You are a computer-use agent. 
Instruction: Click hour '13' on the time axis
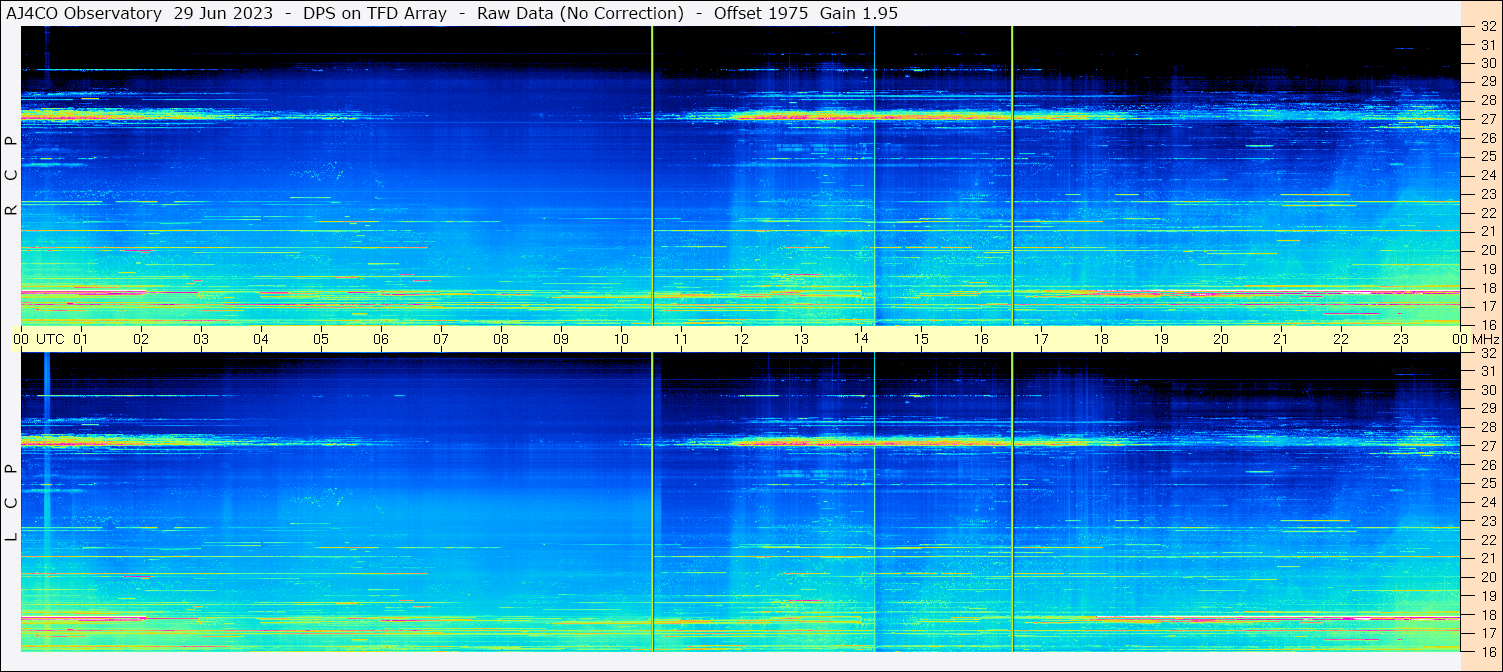coord(801,339)
